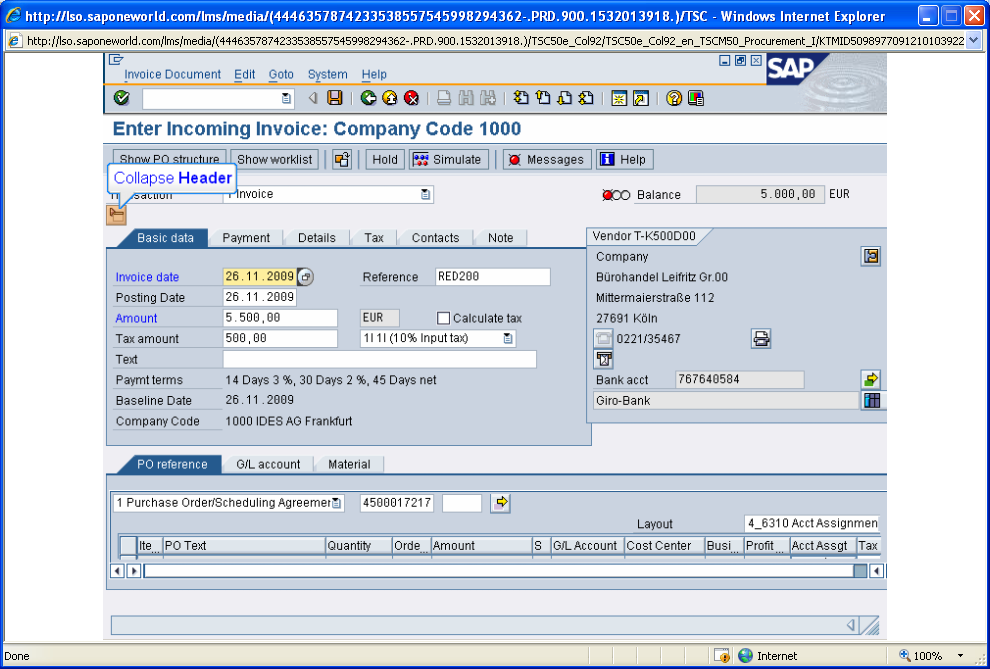Switch to the G/L account tab
Image resolution: width=990 pixels, height=669 pixels.
[268, 465]
